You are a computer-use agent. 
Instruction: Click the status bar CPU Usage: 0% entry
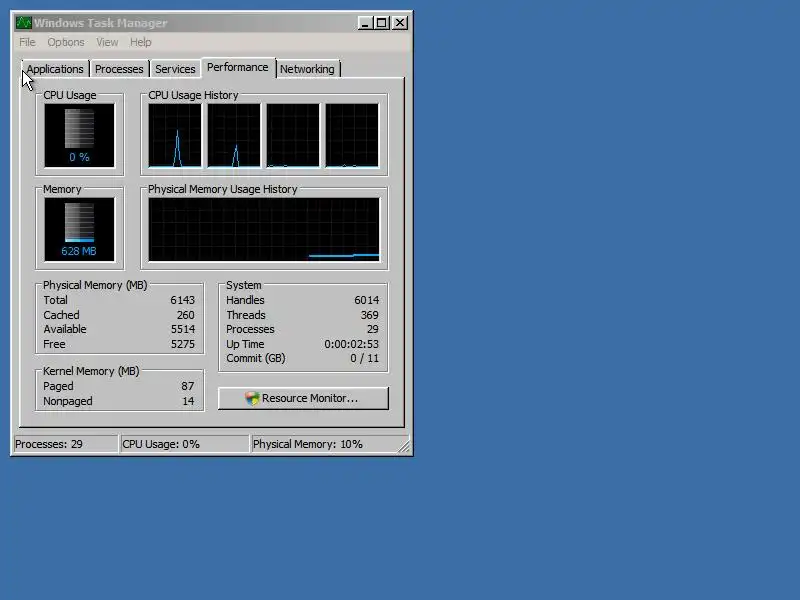184,444
